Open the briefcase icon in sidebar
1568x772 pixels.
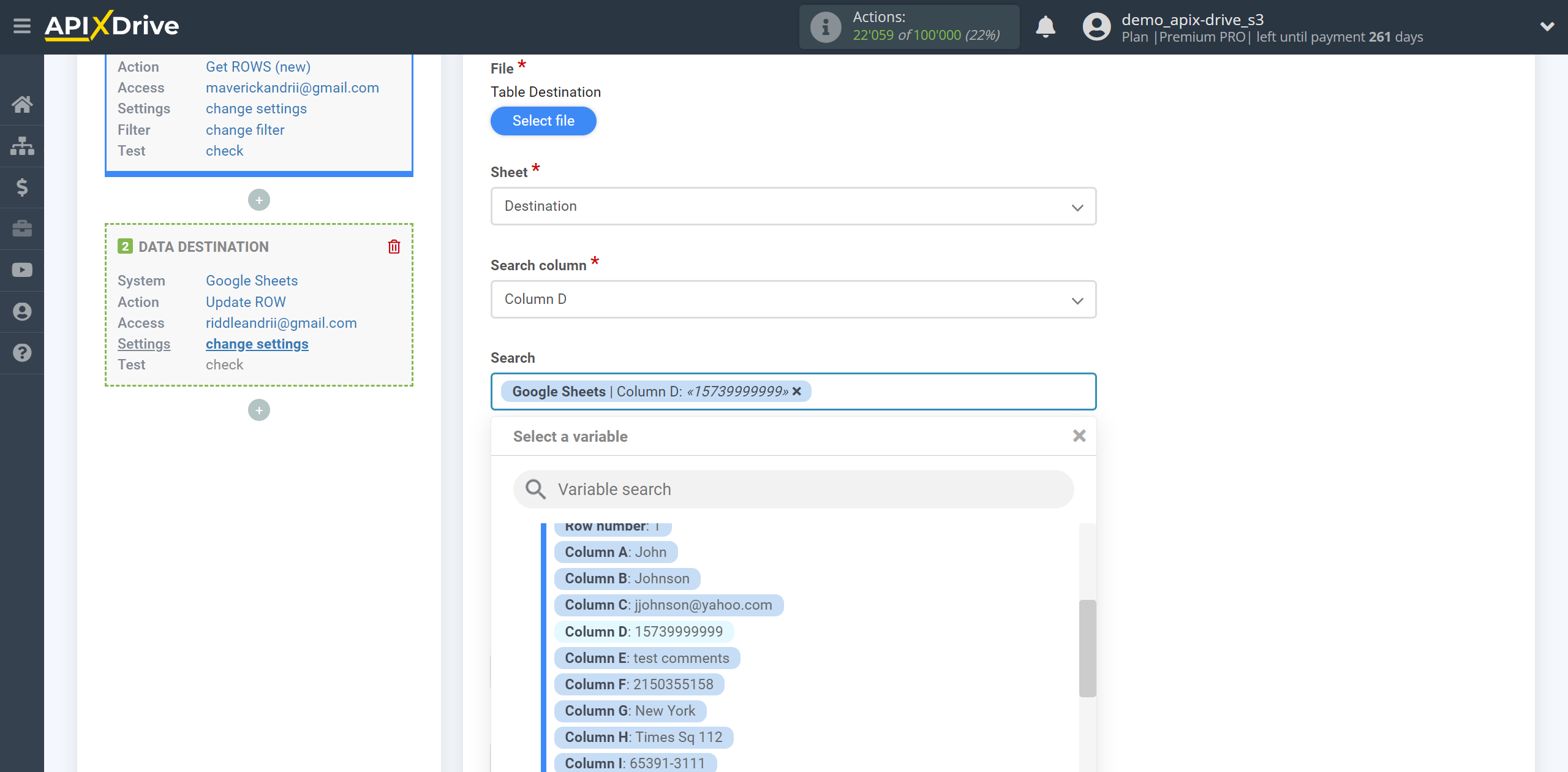point(22,229)
